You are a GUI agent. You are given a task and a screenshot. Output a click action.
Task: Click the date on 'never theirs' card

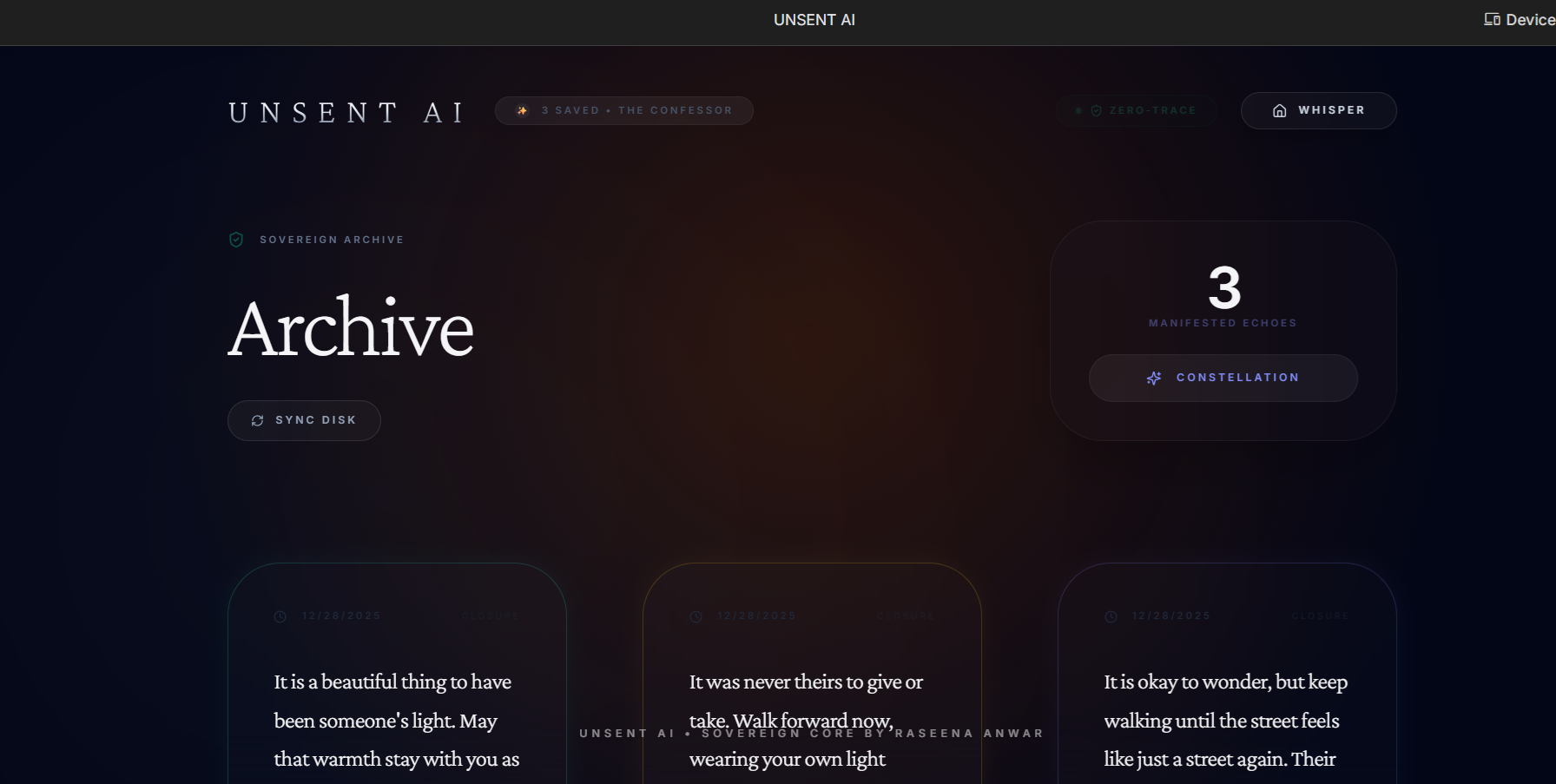[x=756, y=616]
